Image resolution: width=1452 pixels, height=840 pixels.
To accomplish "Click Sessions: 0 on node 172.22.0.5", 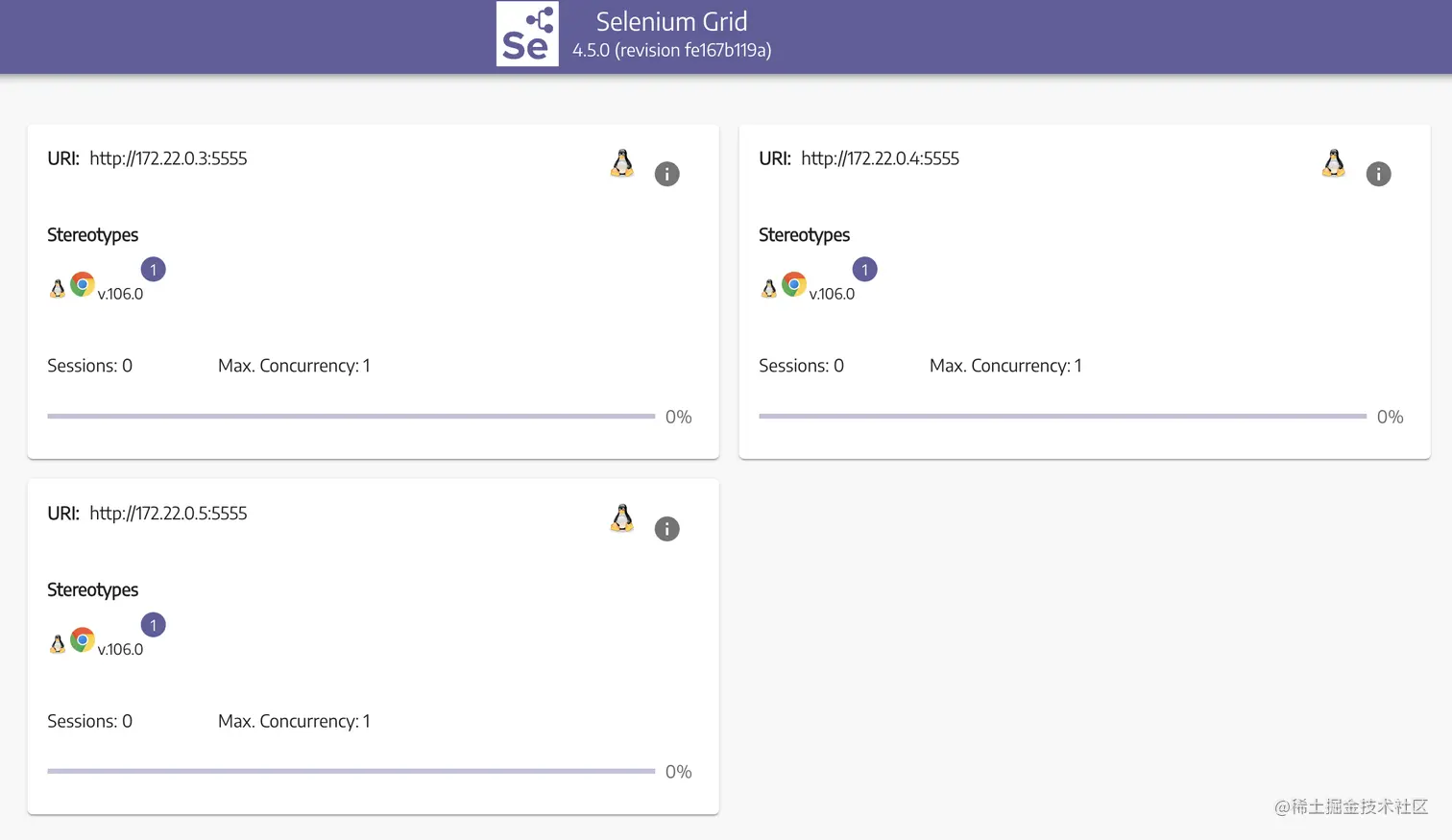I will [90, 721].
